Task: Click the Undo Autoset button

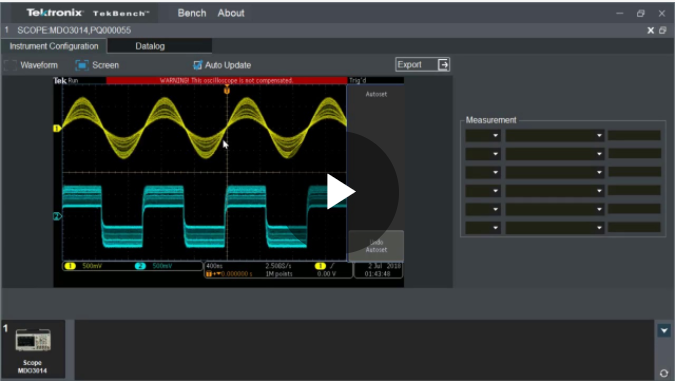Action: tap(376, 246)
